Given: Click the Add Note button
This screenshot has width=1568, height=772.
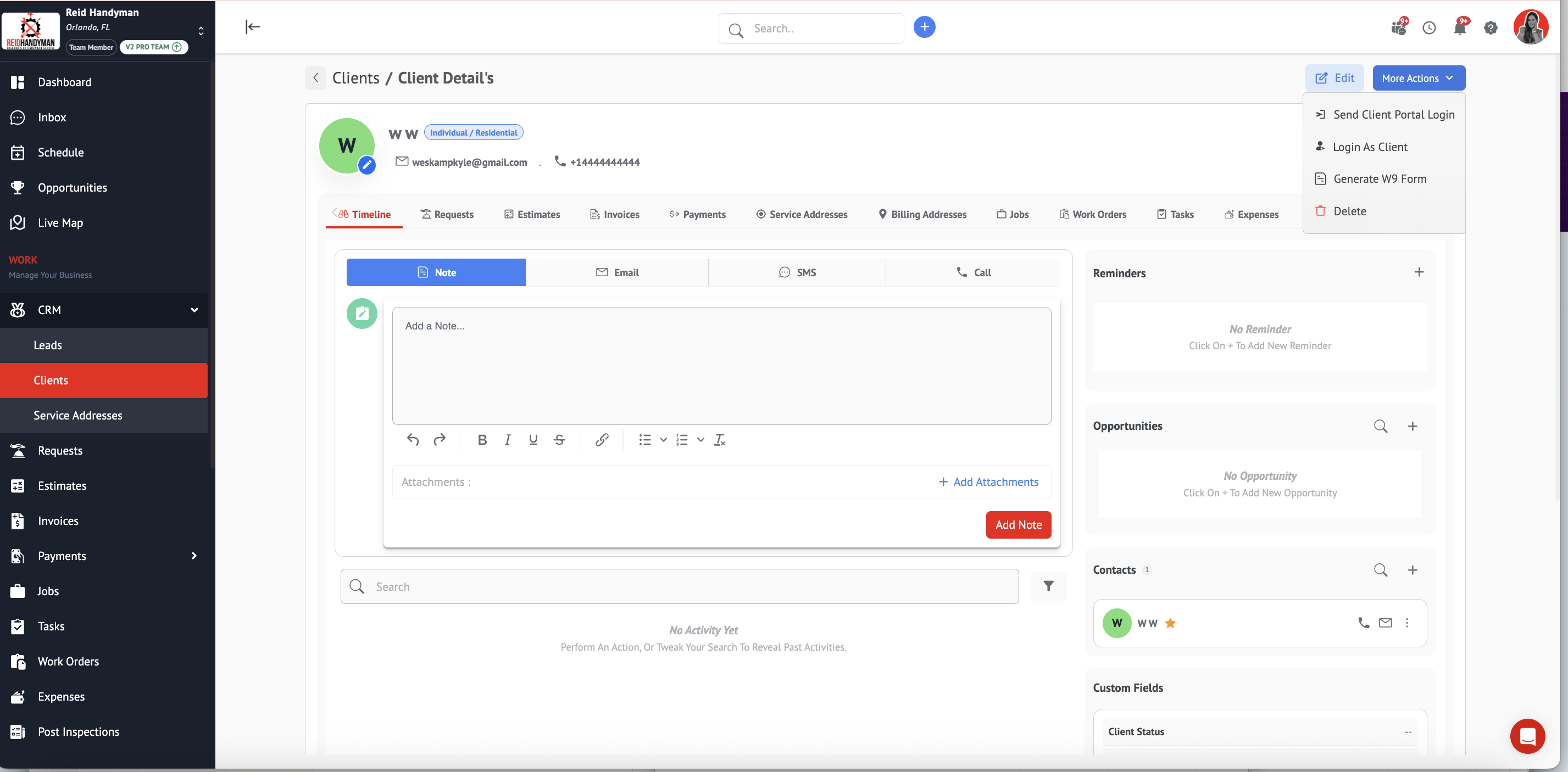Looking at the screenshot, I should (1017, 524).
